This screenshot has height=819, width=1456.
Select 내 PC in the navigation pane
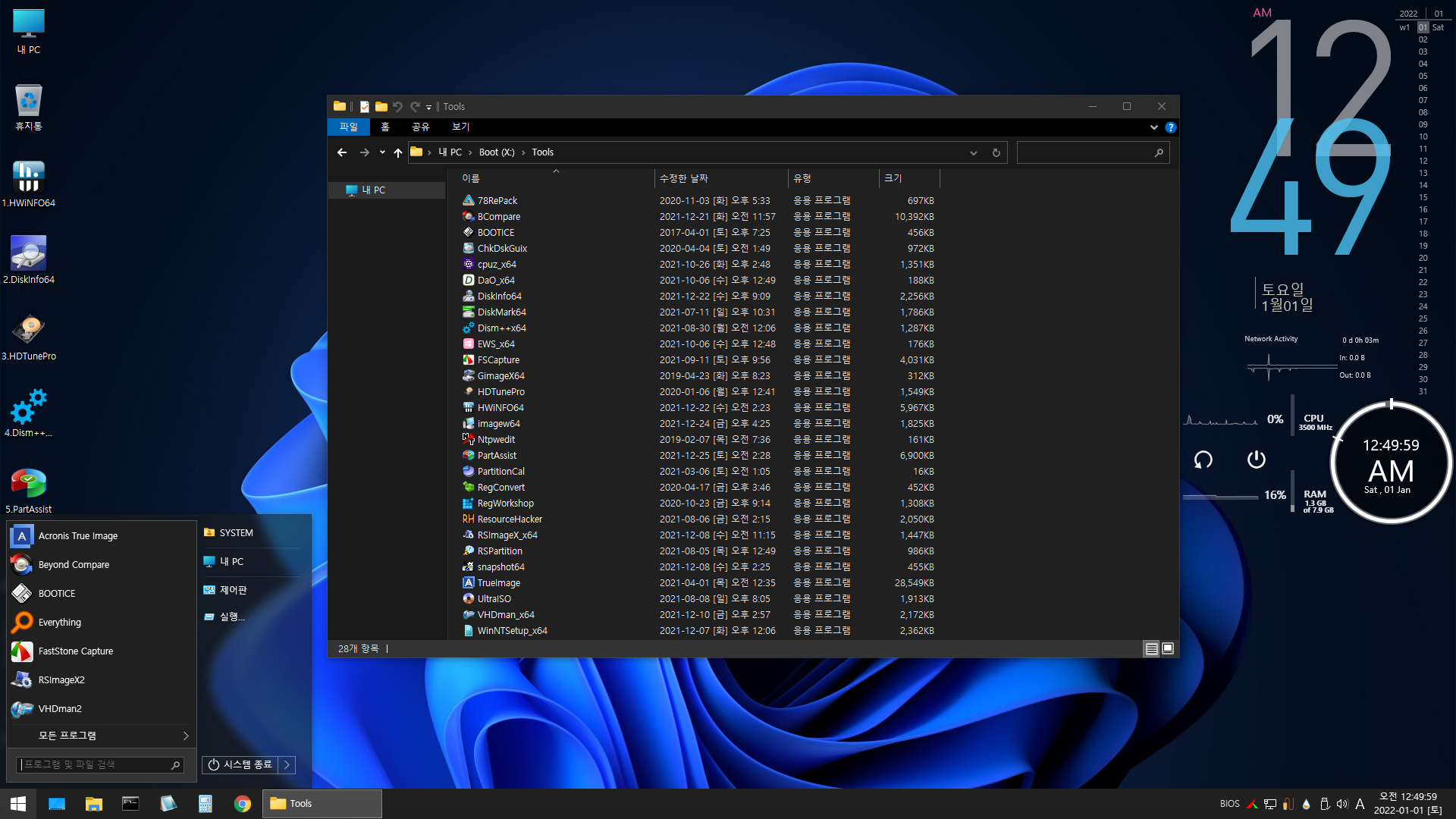[x=388, y=190]
